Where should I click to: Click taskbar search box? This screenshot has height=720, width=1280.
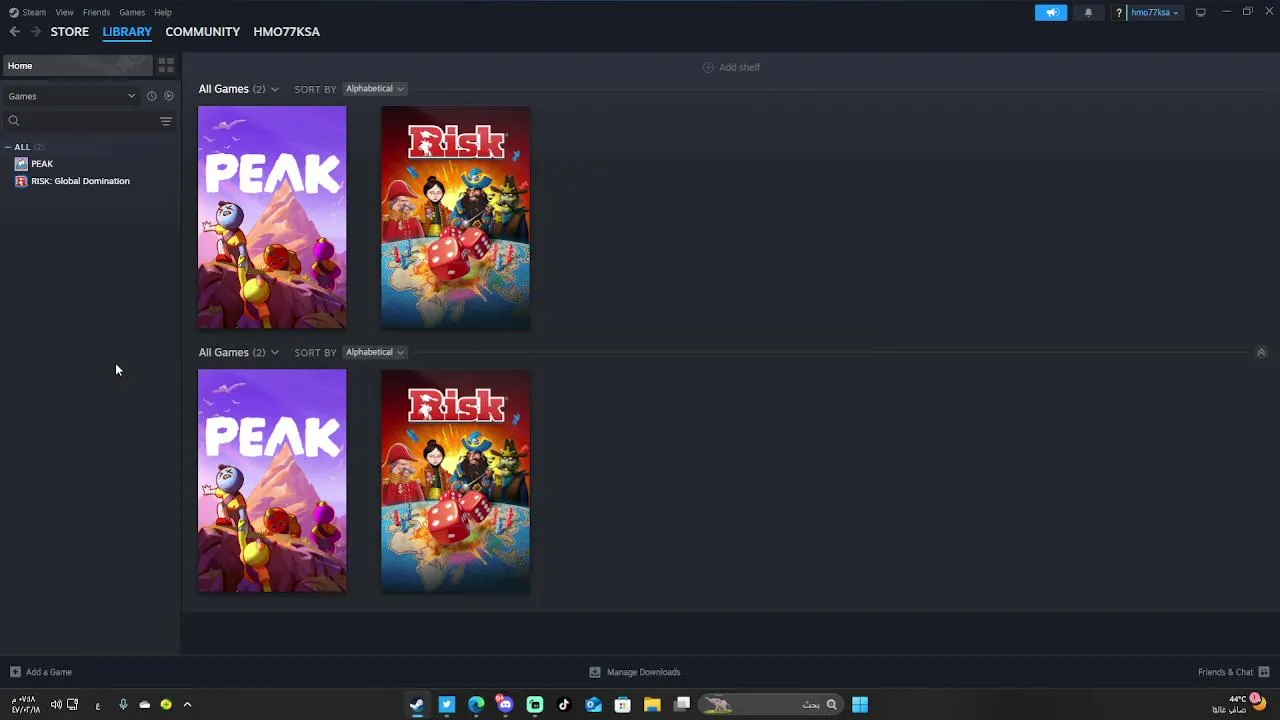[770, 705]
